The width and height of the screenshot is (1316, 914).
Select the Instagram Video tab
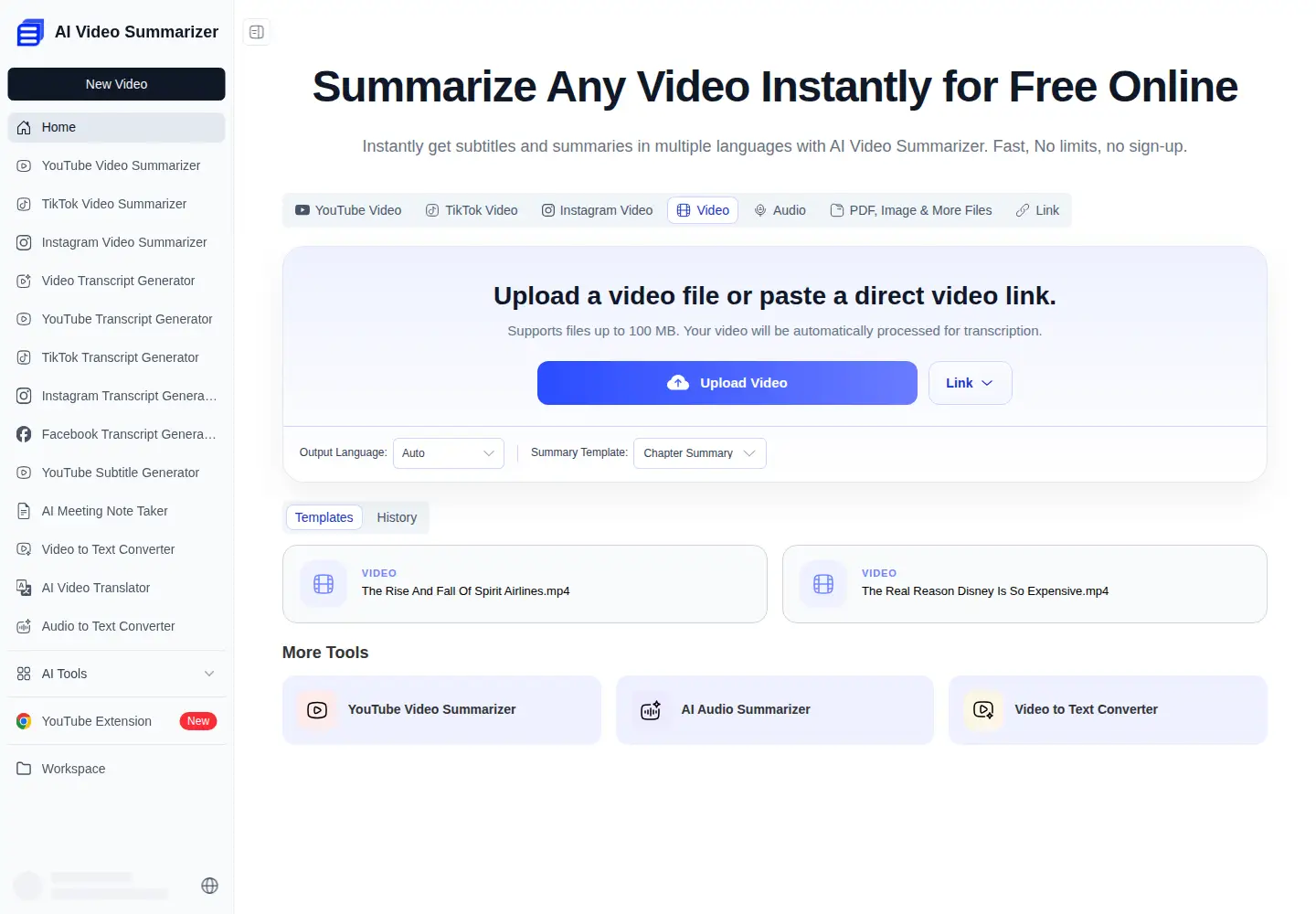click(x=597, y=210)
